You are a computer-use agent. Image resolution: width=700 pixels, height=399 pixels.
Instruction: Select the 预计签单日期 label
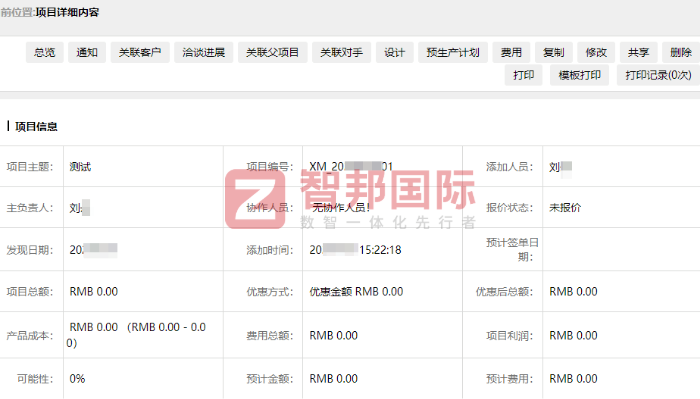(x=512, y=249)
